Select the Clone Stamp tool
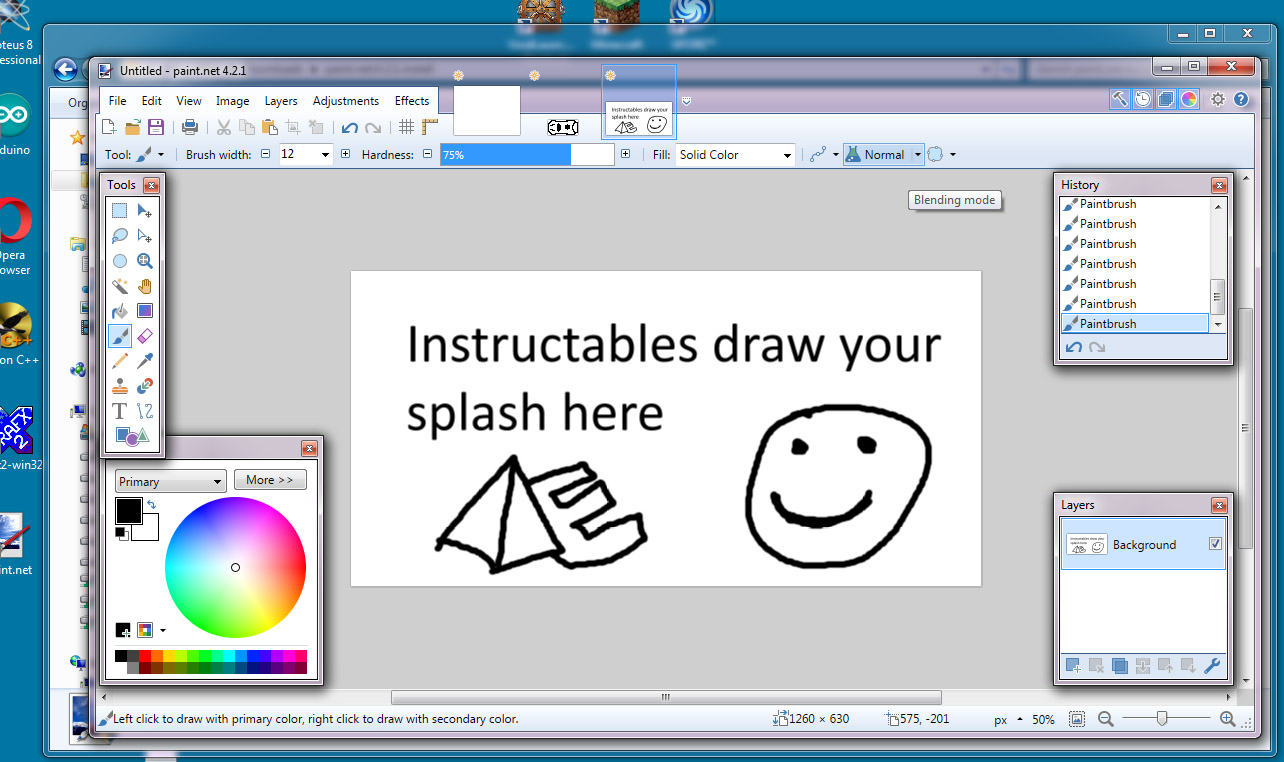The width and height of the screenshot is (1284, 762). click(119, 386)
